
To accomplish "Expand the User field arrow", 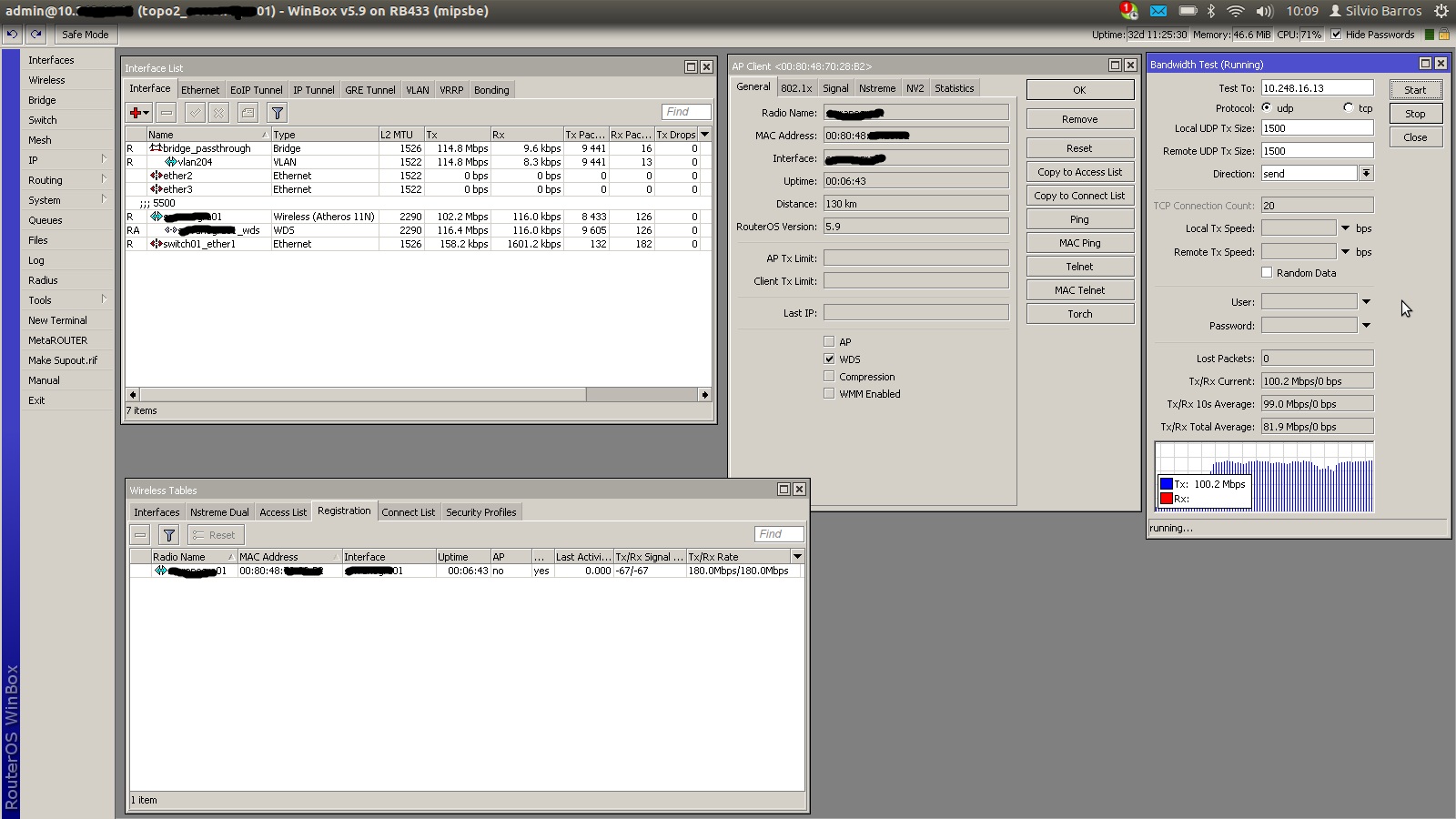I will 1366,302.
